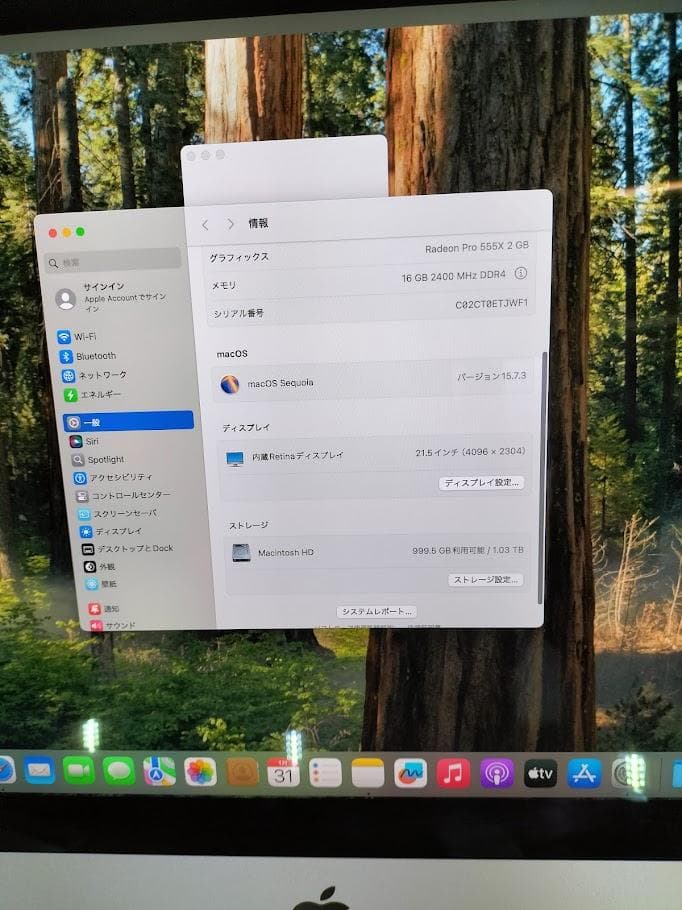The height and width of the screenshot is (910, 682).
Task: Open Messages from the Dock
Action: pyautogui.click(x=119, y=771)
